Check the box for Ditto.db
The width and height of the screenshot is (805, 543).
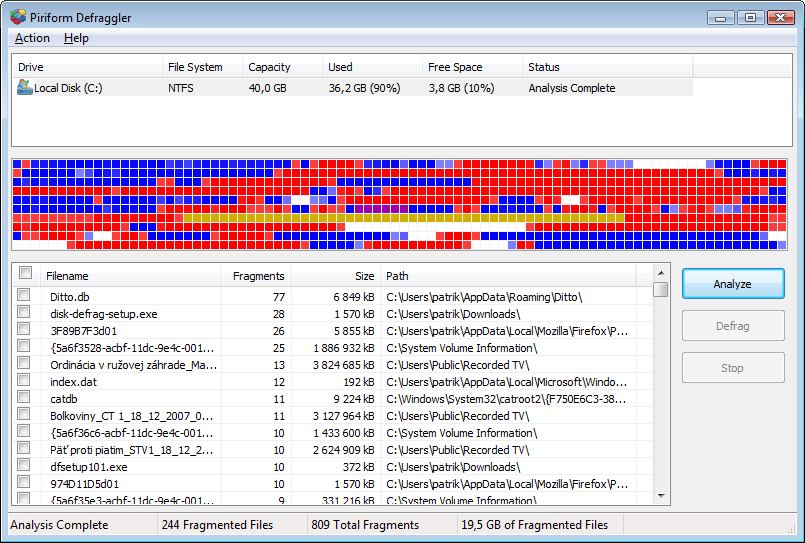click(24, 295)
